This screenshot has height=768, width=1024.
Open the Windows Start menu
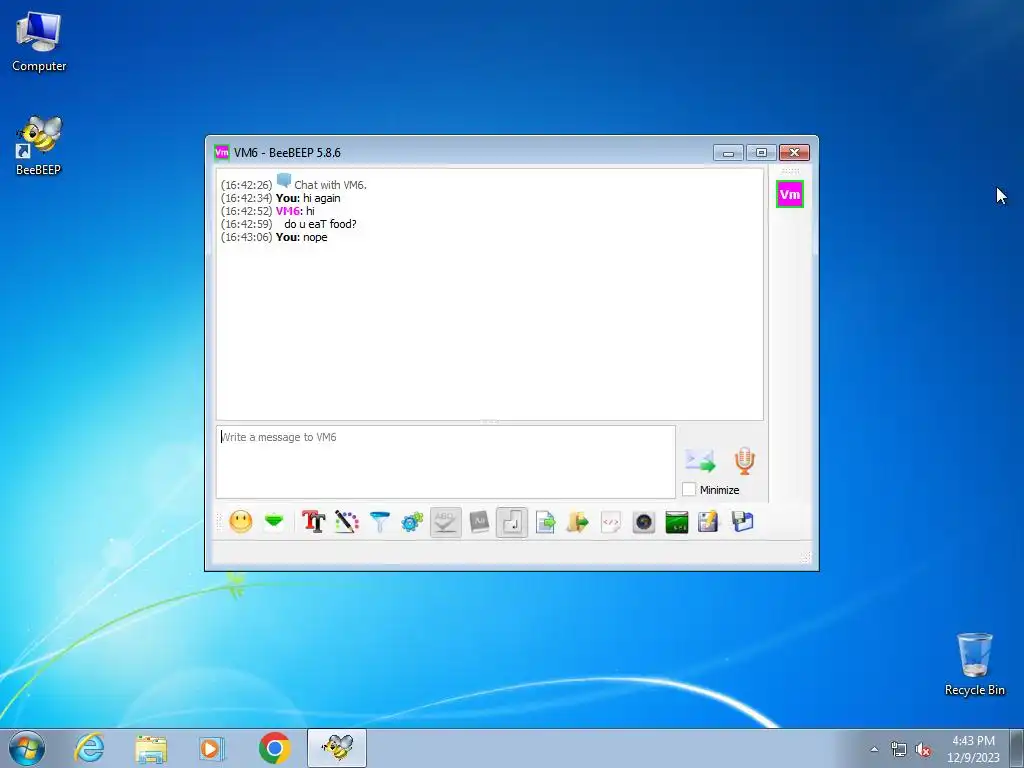point(27,748)
